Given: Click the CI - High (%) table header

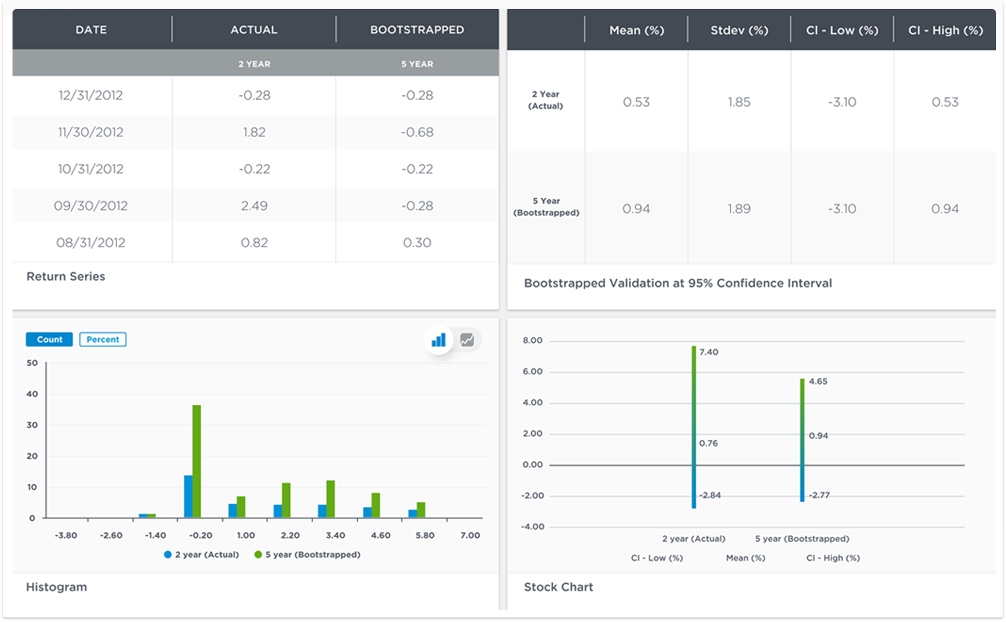Looking at the screenshot, I should click(x=945, y=31).
